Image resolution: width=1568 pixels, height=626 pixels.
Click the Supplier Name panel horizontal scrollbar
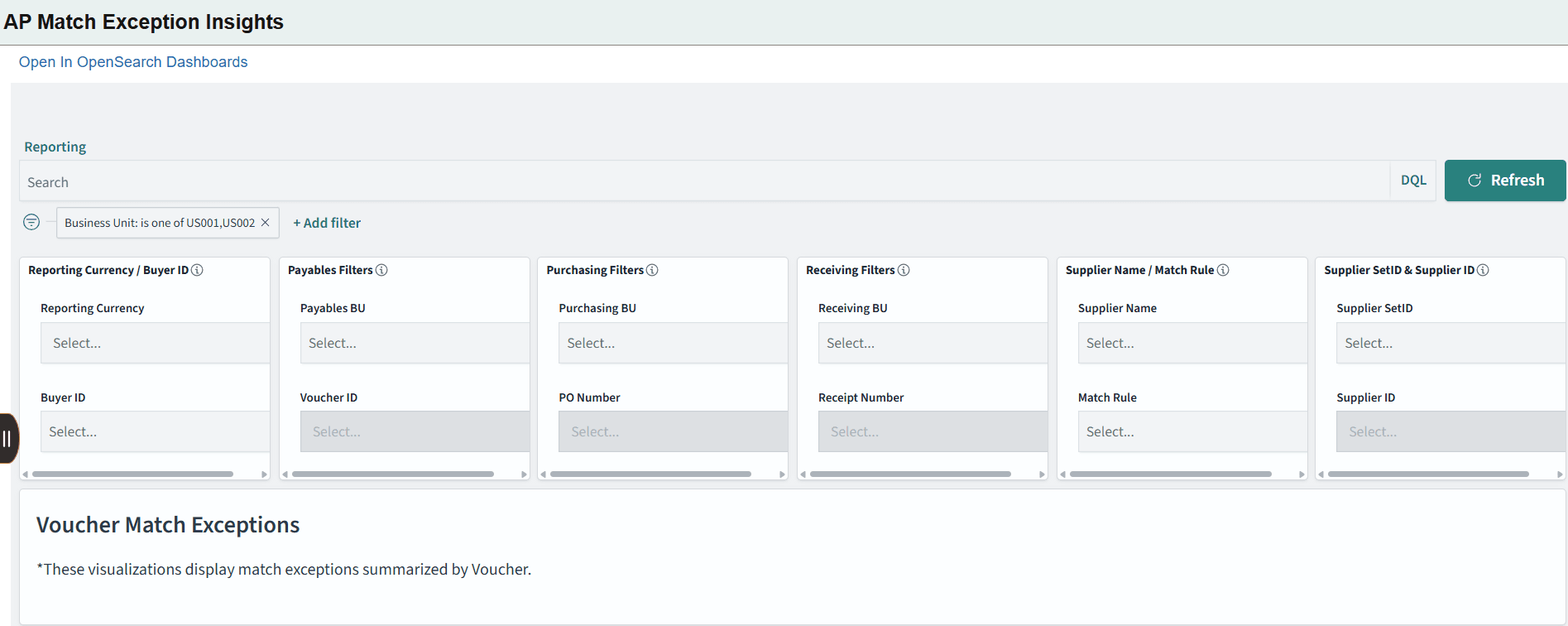pyautogui.click(x=1170, y=474)
